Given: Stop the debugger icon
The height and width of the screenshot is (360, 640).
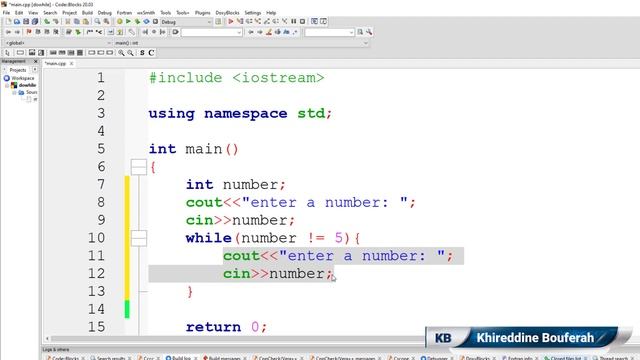Looking at the screenshot, I should 302,22.
